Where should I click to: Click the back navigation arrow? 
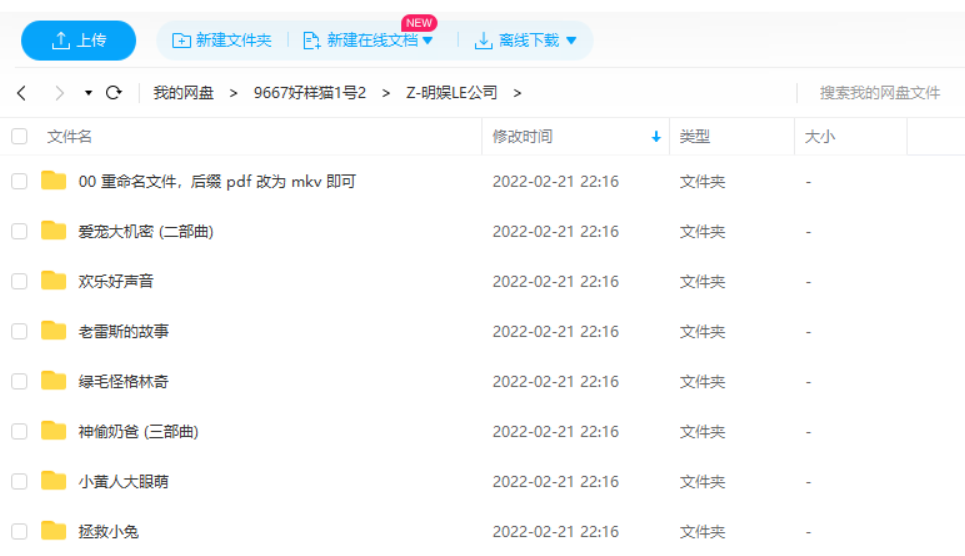22,93
